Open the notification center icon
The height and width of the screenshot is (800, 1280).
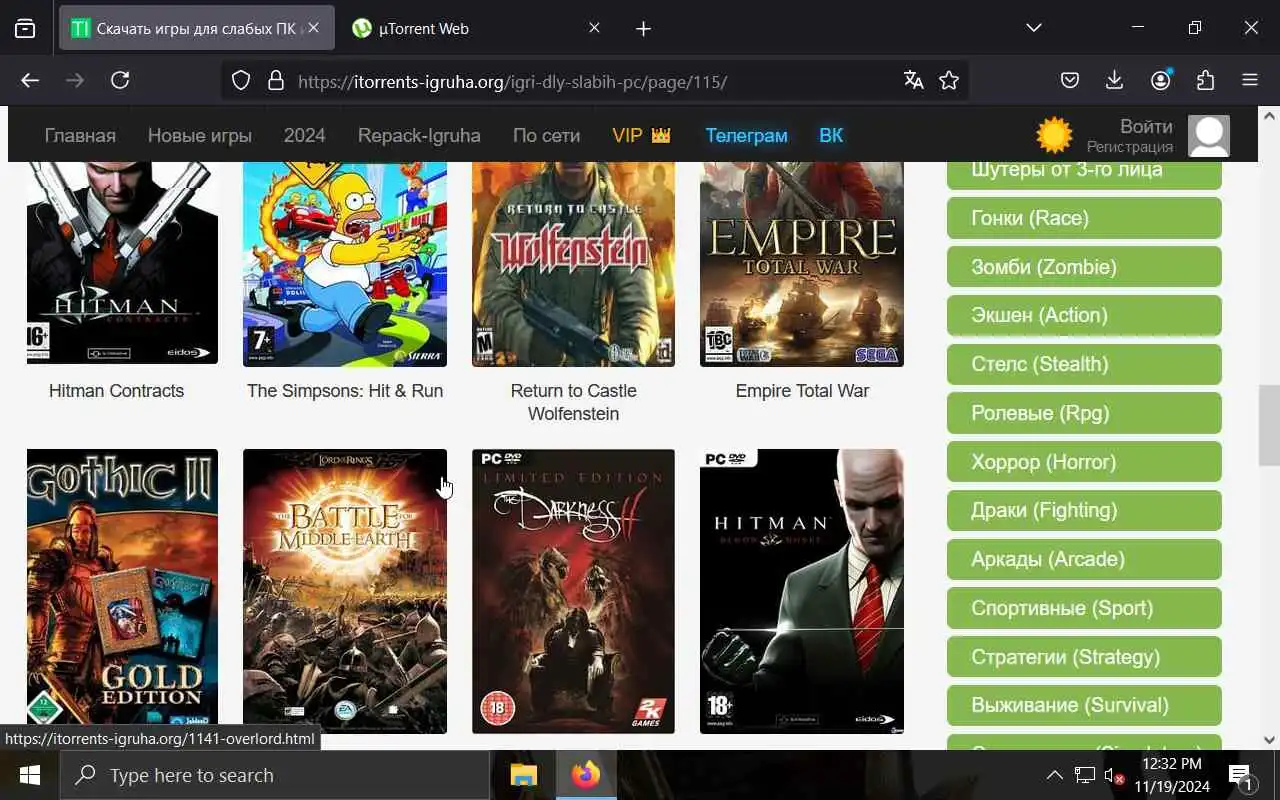(x=1240, y=775)
